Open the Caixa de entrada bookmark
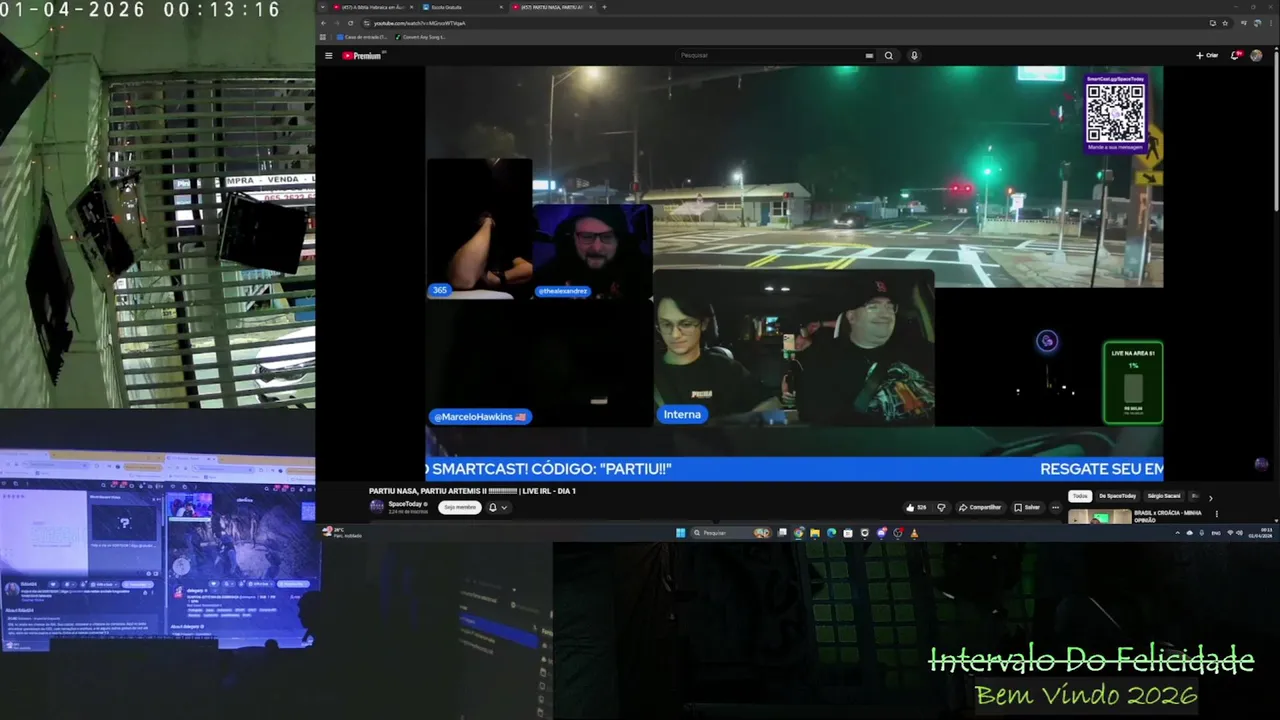 [360, 37]
